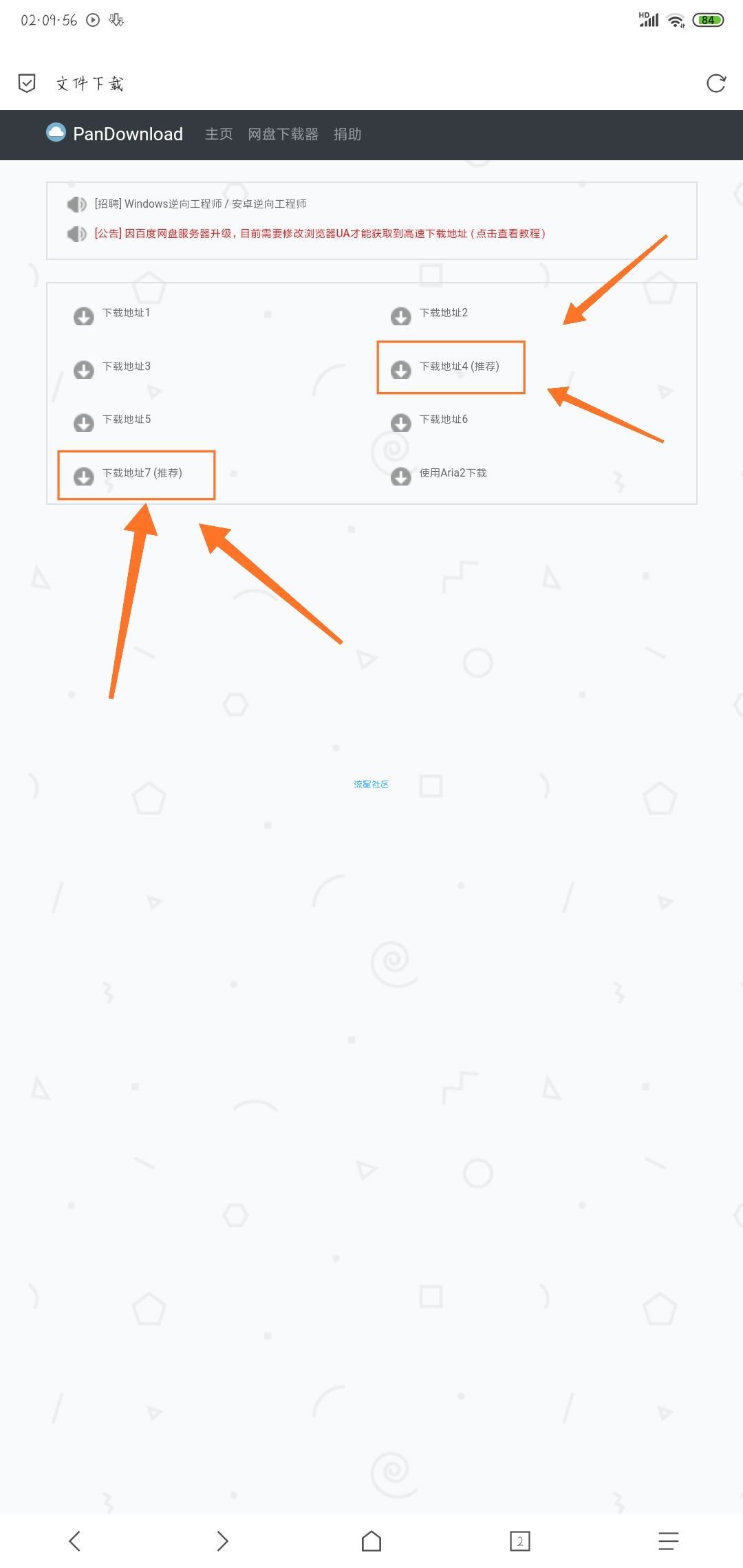
Task: Click the 使用Aria2下载 link
Action: (453, 473)
